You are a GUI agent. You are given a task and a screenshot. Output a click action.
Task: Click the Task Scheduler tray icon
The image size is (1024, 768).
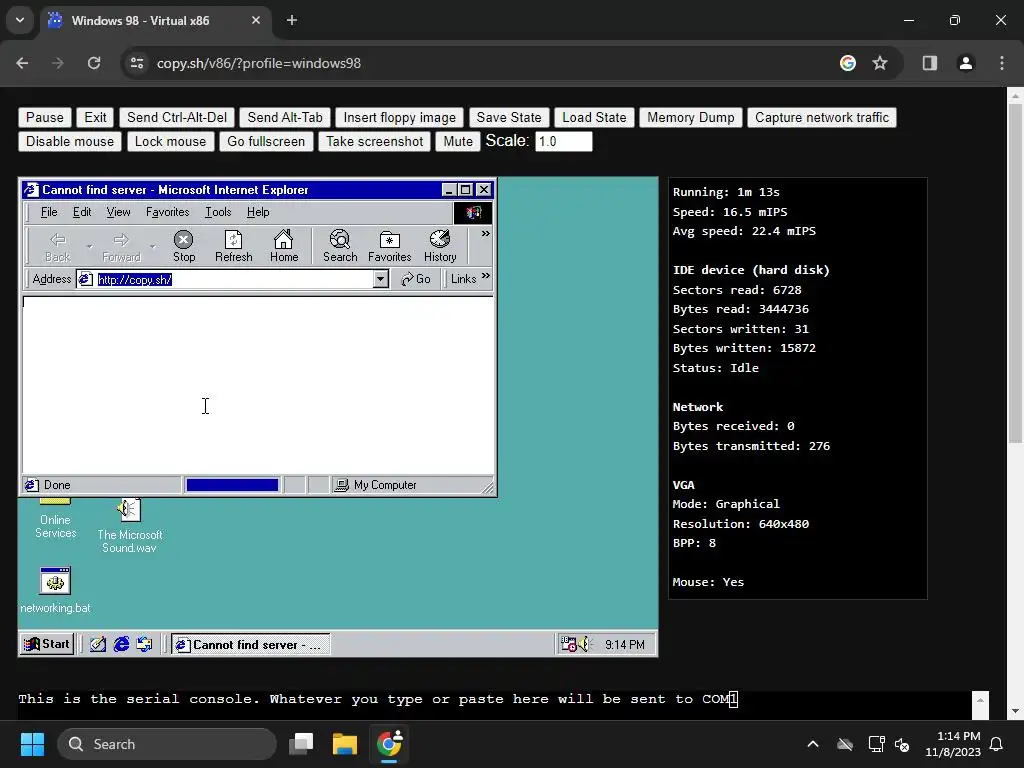568,644
